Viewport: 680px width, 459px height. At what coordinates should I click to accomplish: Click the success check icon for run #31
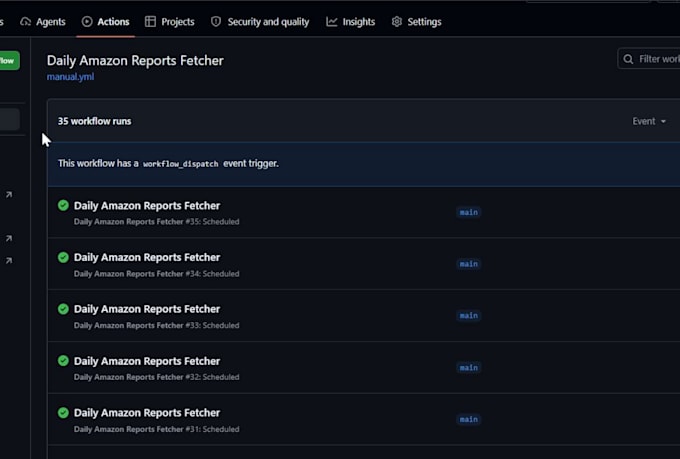pyautogui.click(x=63, y=413)
